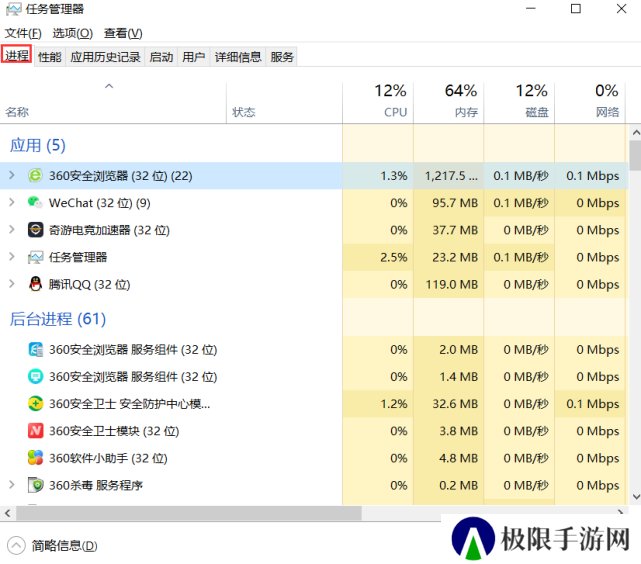Maximize the Task Manager window
This screenshot has height=564, width=641.
[x=576, y=9]
